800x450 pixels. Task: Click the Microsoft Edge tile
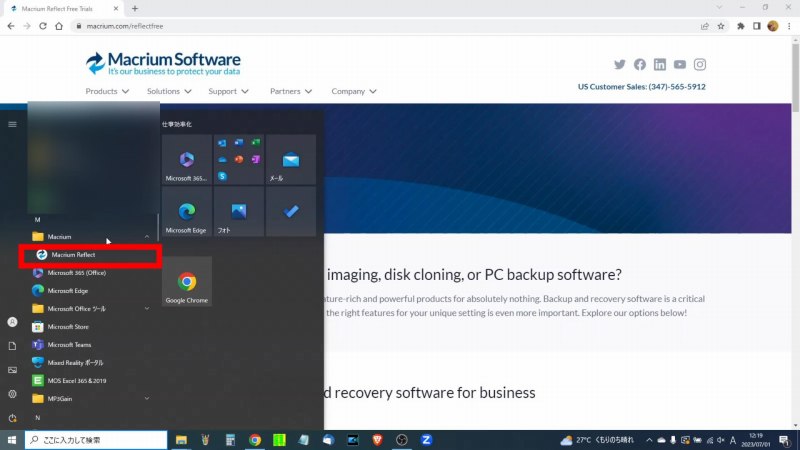(x=187, y=211)
